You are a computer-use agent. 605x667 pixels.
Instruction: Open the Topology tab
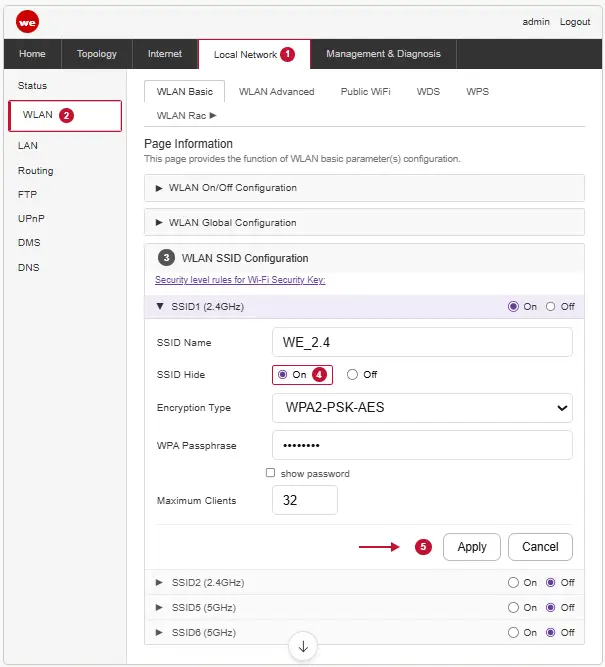(x=97, y=54)
